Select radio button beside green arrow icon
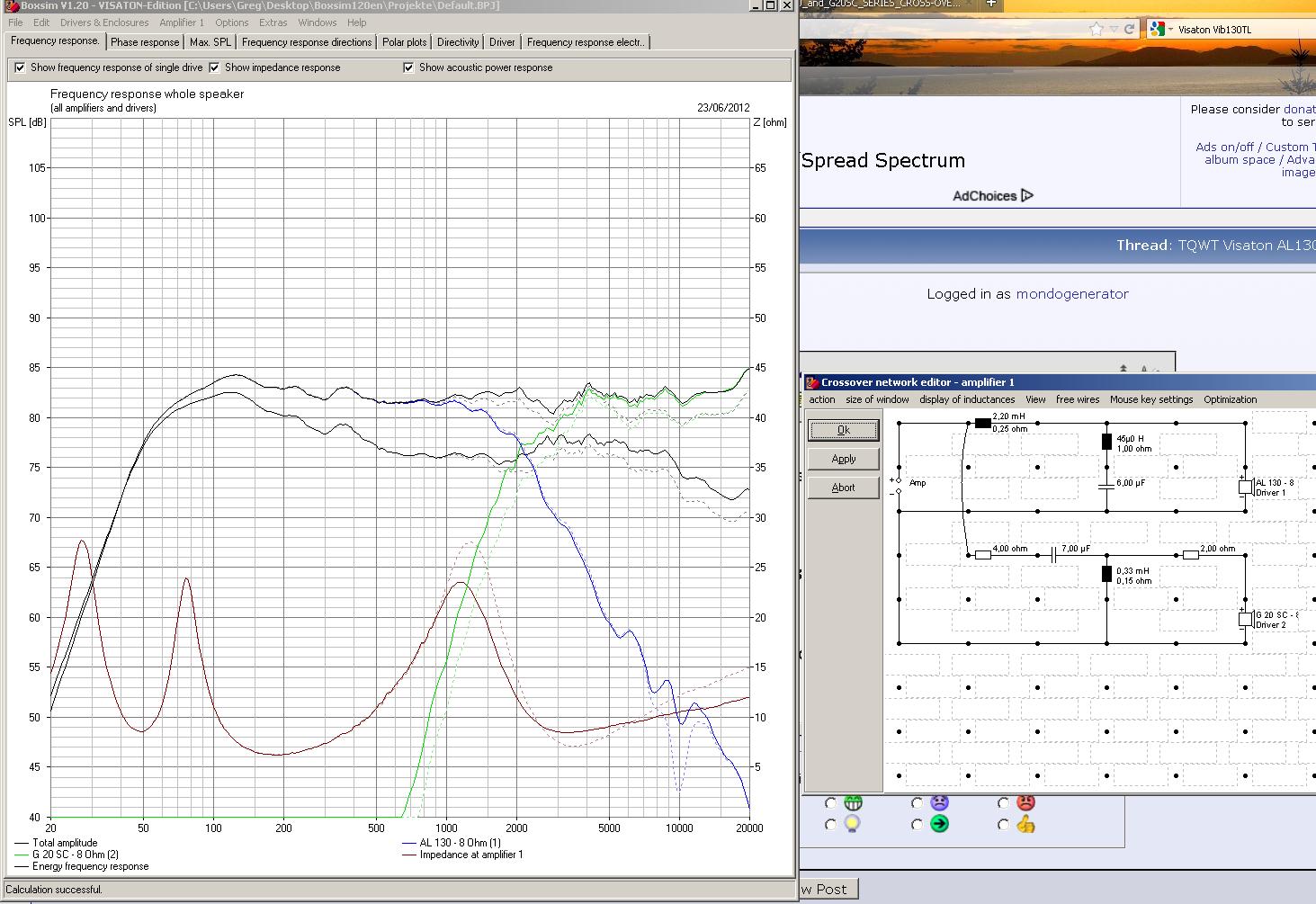This screenshot has height=904, width=1316. [917, 824]
